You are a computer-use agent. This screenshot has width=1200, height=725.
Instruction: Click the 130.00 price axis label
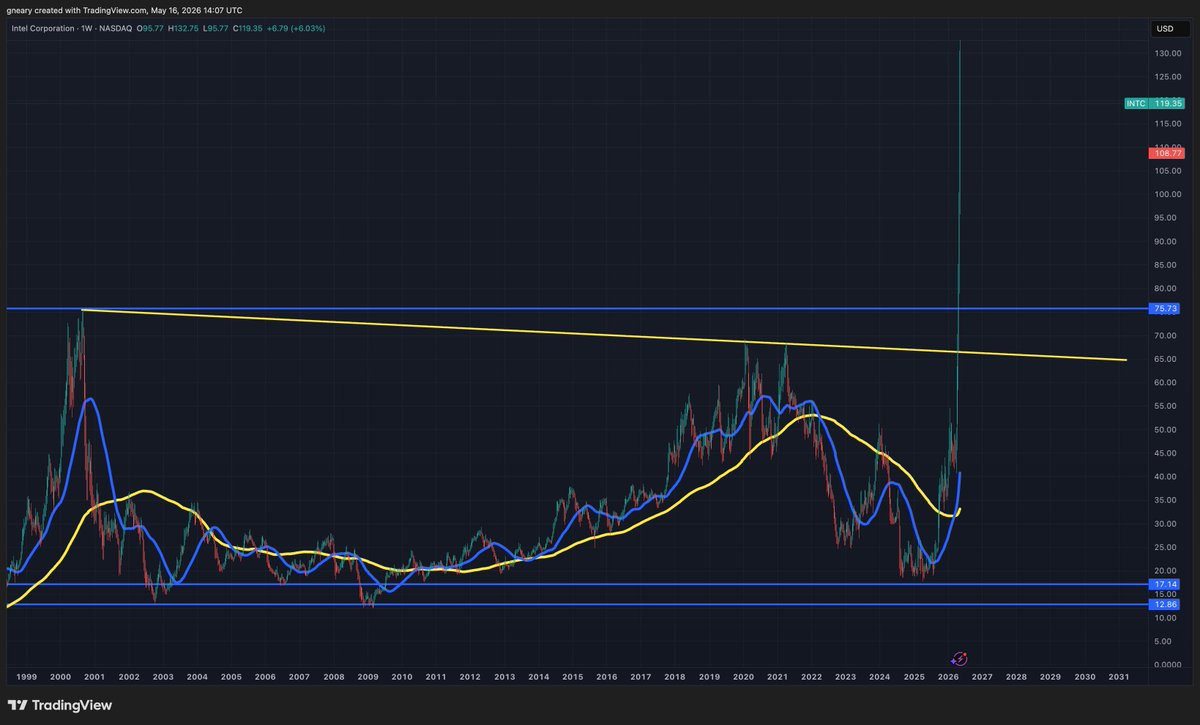point(1166,53)
